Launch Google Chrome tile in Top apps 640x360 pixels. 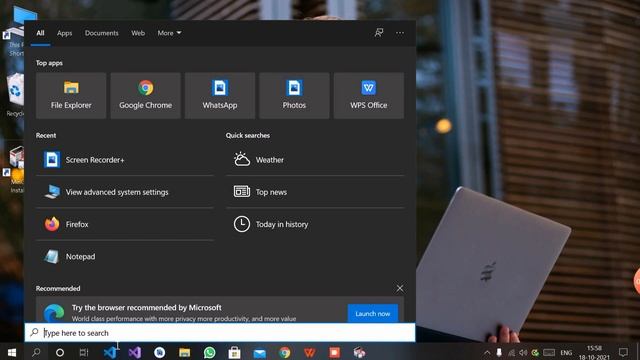(x=145, y=96)
